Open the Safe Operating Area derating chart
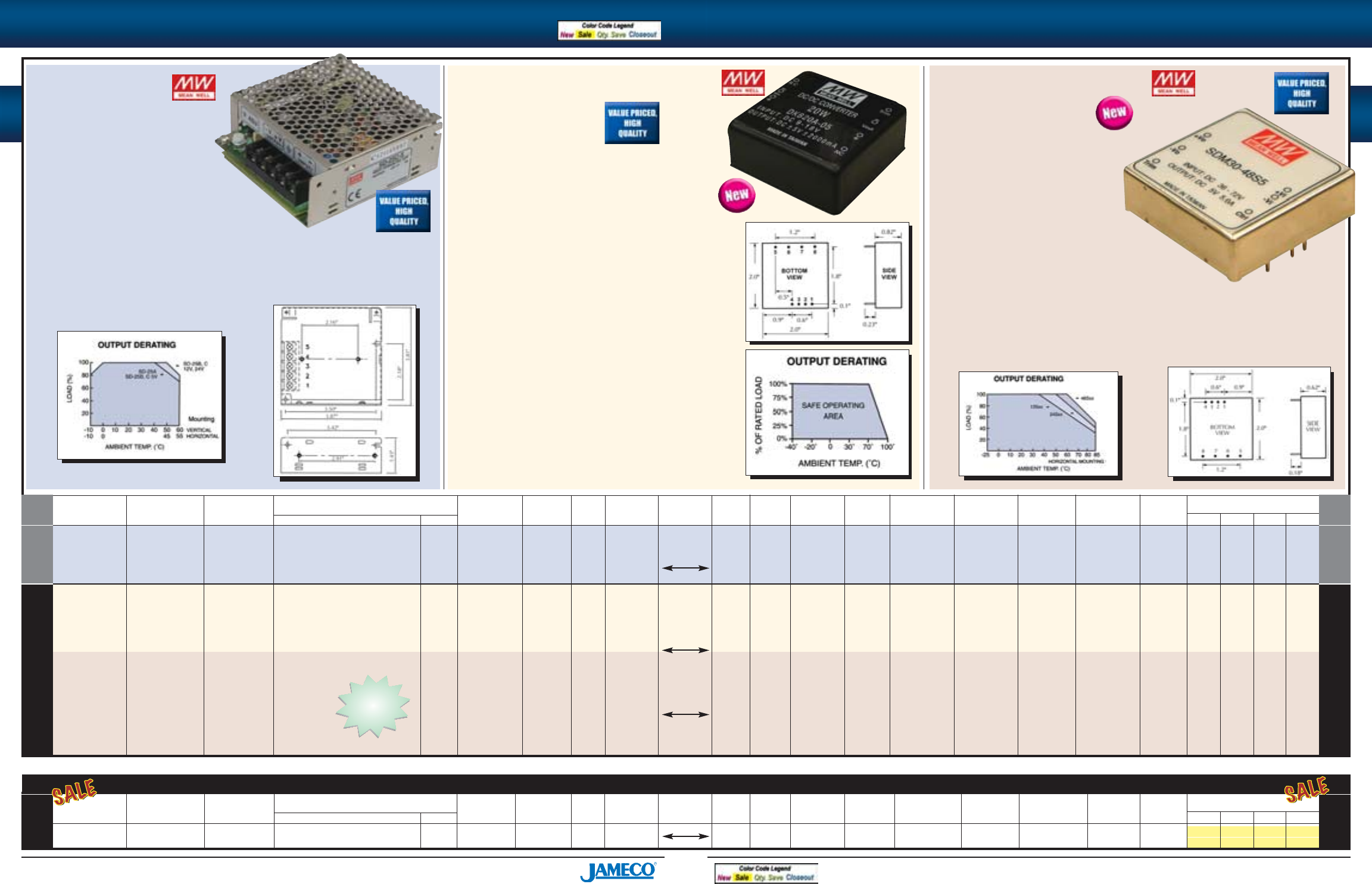 click(x=827, y=412)
